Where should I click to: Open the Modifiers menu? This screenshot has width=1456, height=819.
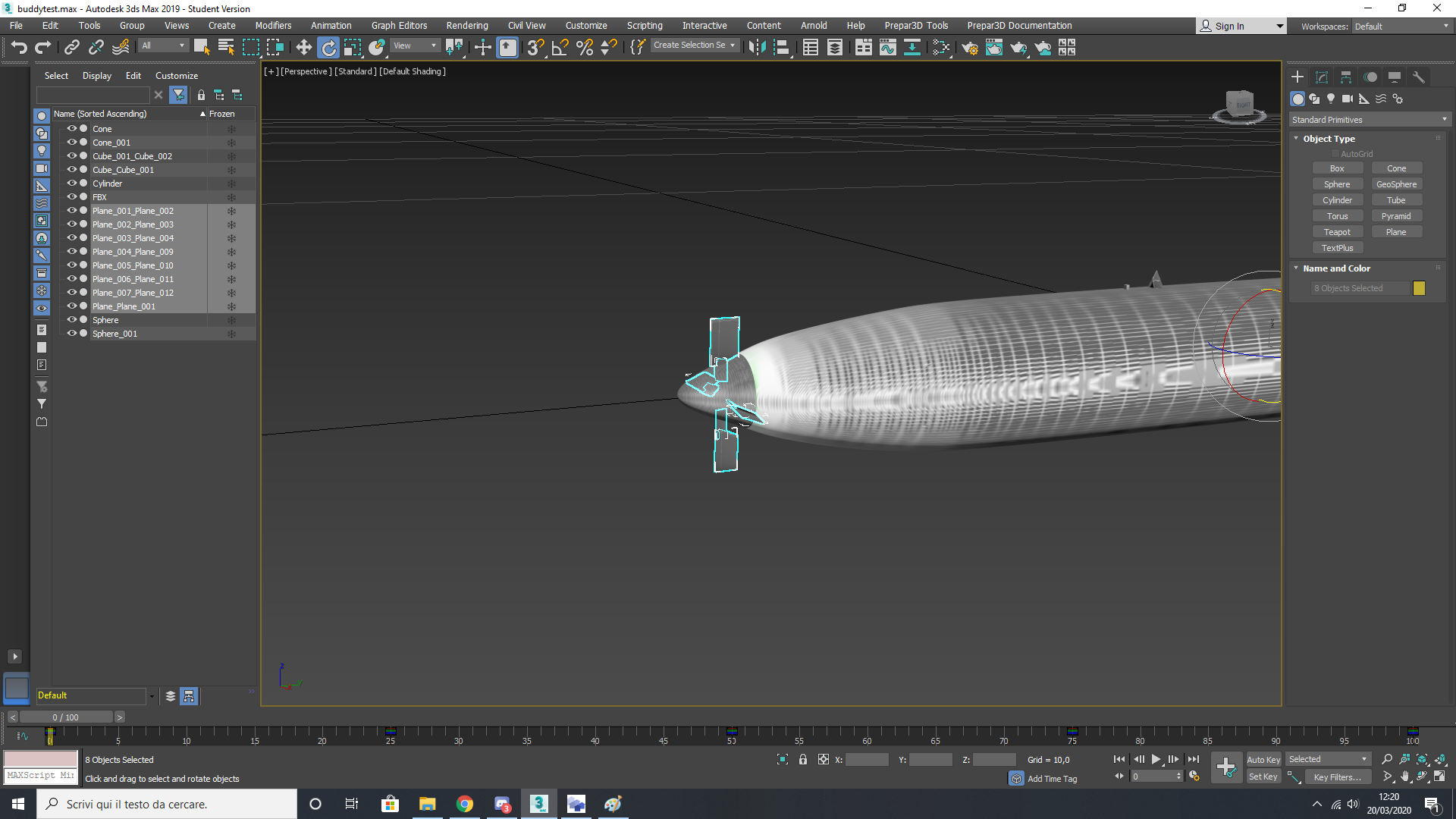[273, 26]
